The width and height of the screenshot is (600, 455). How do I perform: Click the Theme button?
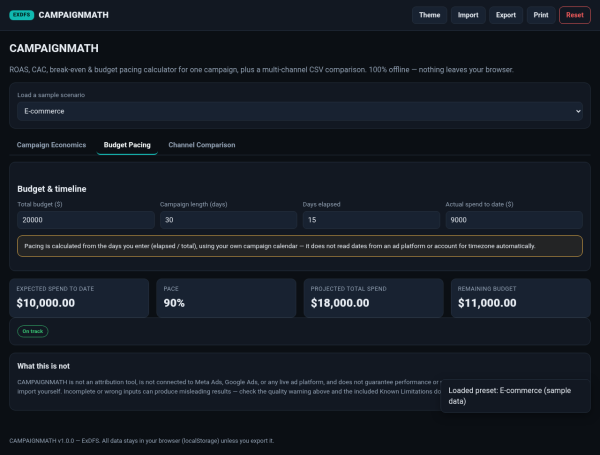point(429,15)
